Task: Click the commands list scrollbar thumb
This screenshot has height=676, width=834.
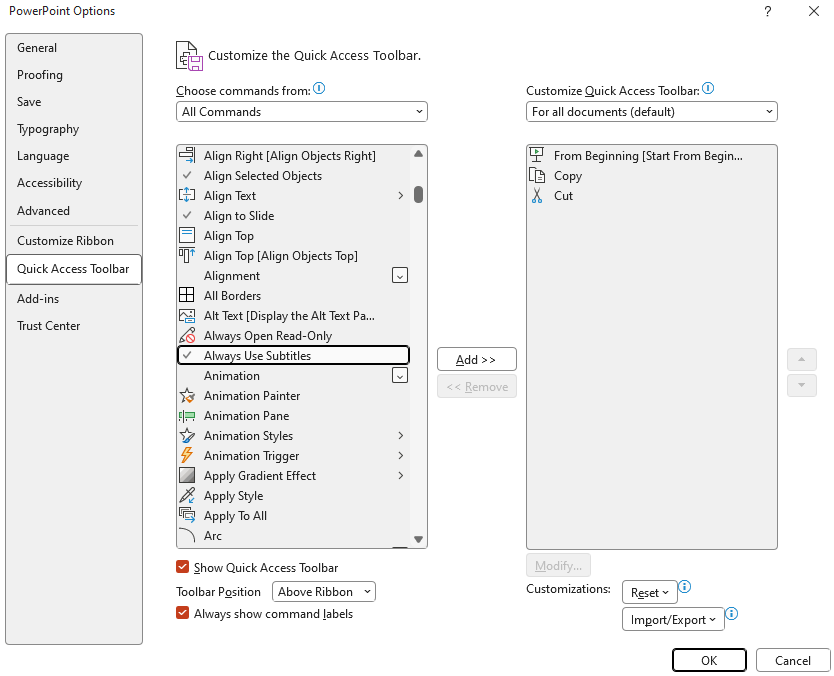Action: [419, 194]
